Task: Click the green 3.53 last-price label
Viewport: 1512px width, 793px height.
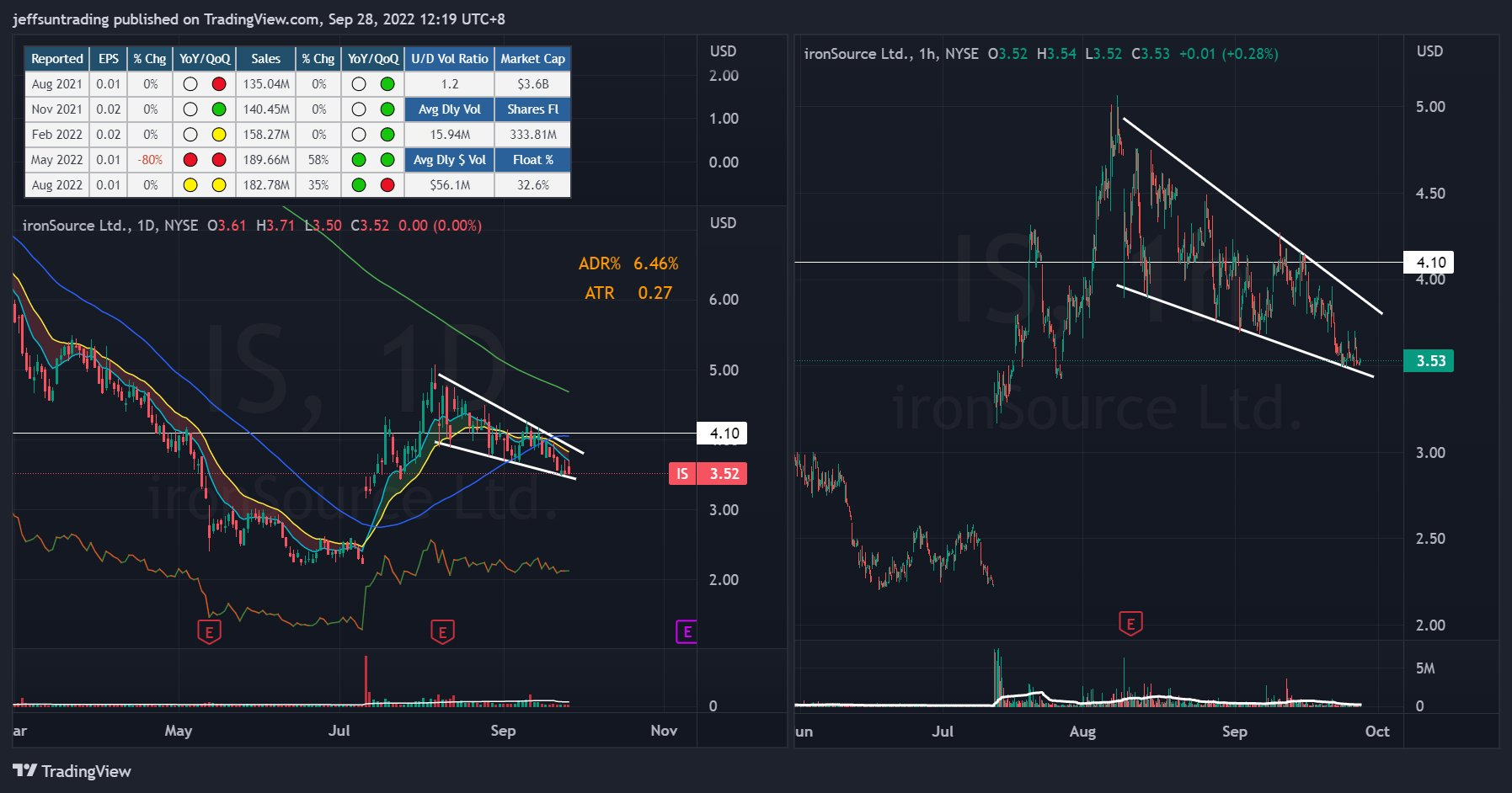Action: coord(1429,361)
